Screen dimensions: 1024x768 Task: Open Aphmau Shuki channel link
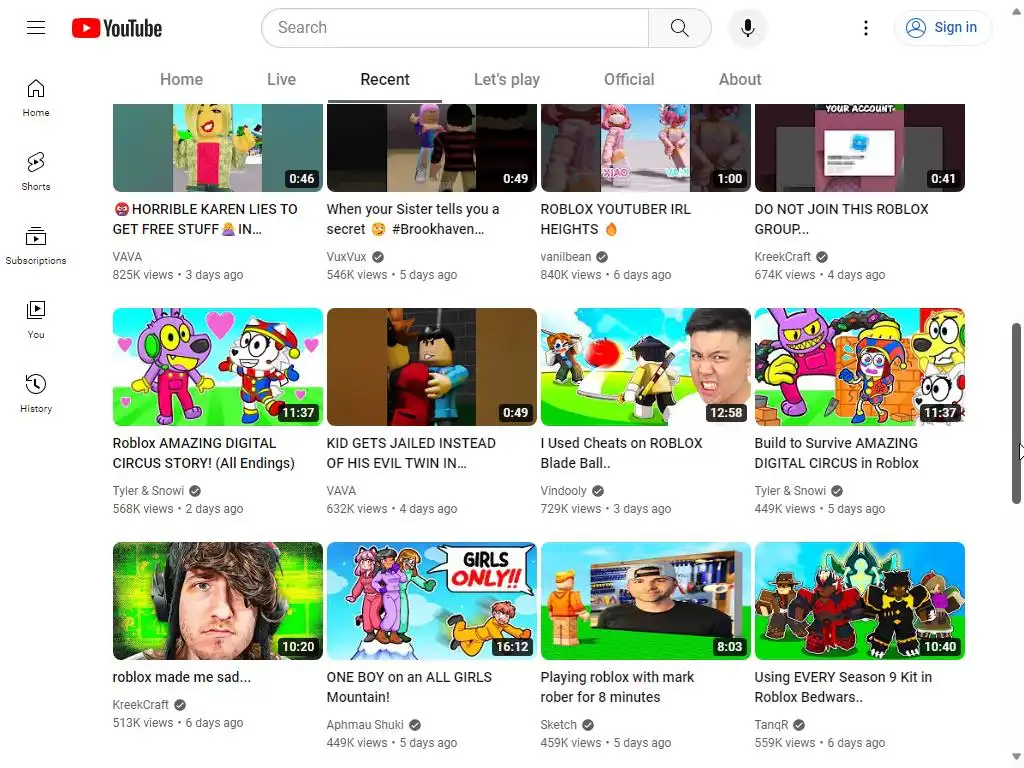click(365, 725)
